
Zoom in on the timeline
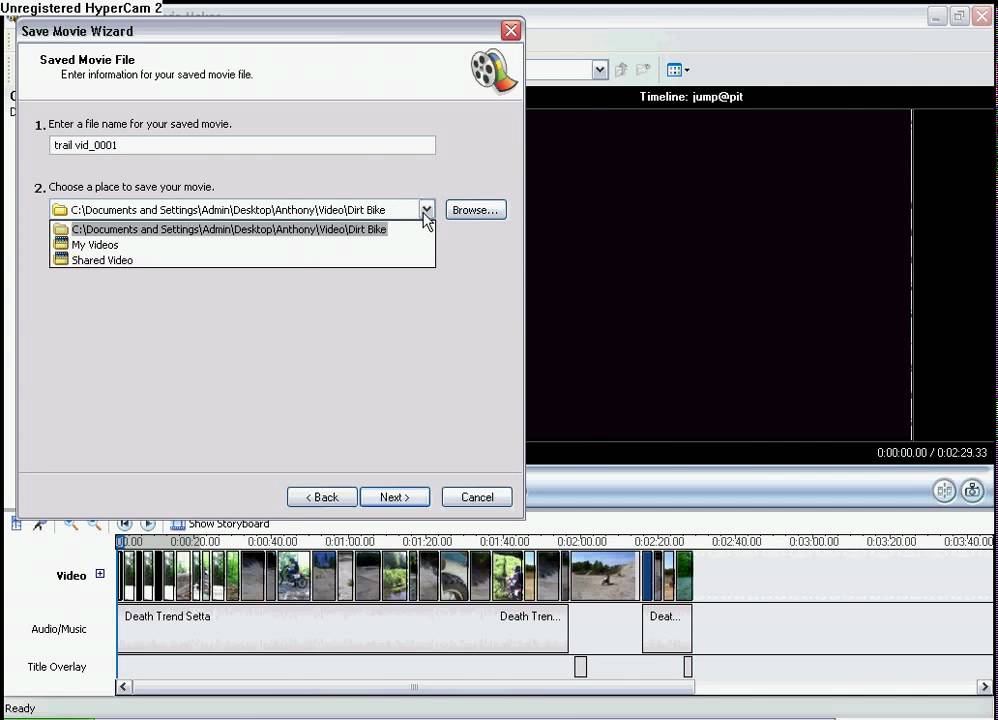(x=71, y=525)
